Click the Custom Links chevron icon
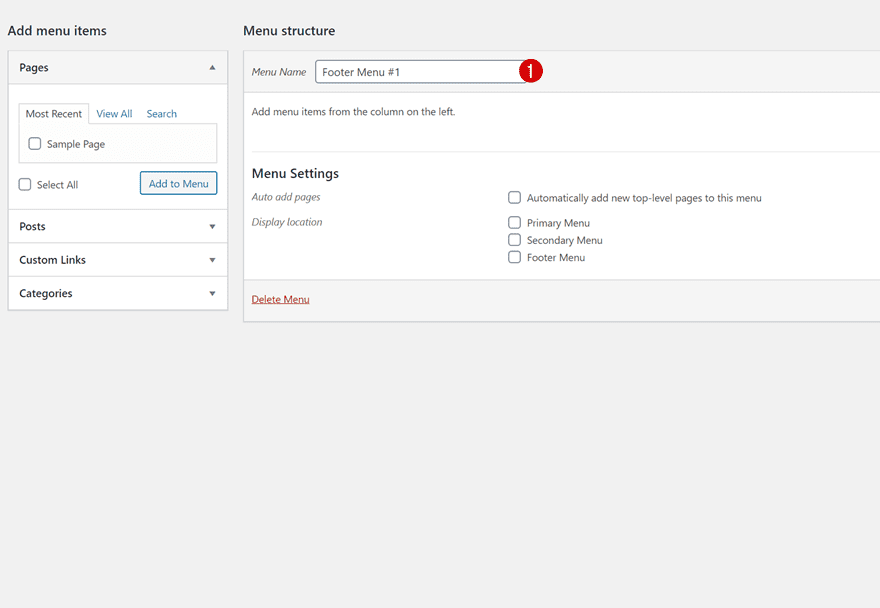The image size is (880, 608). pyautogui.click(x=212, y=259)
